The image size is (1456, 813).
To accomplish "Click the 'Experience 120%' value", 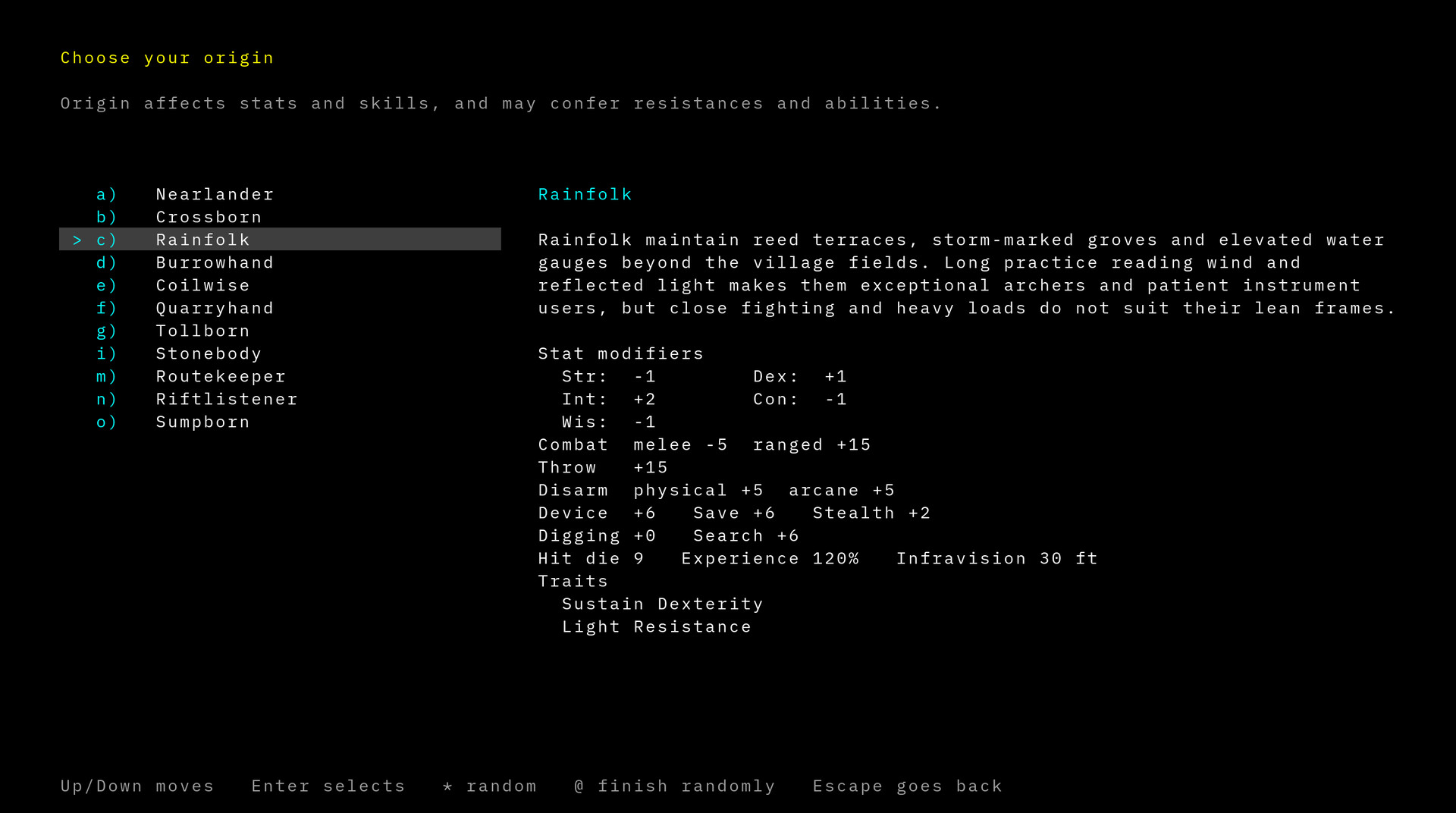I will pyautogui.click(x=770, y=559).
